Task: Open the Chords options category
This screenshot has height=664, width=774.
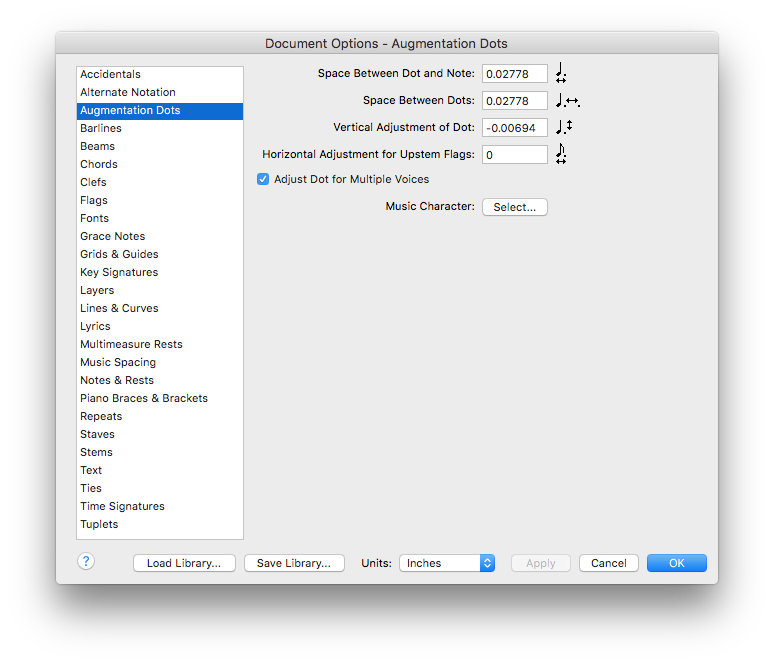Action: pos(160,164)
